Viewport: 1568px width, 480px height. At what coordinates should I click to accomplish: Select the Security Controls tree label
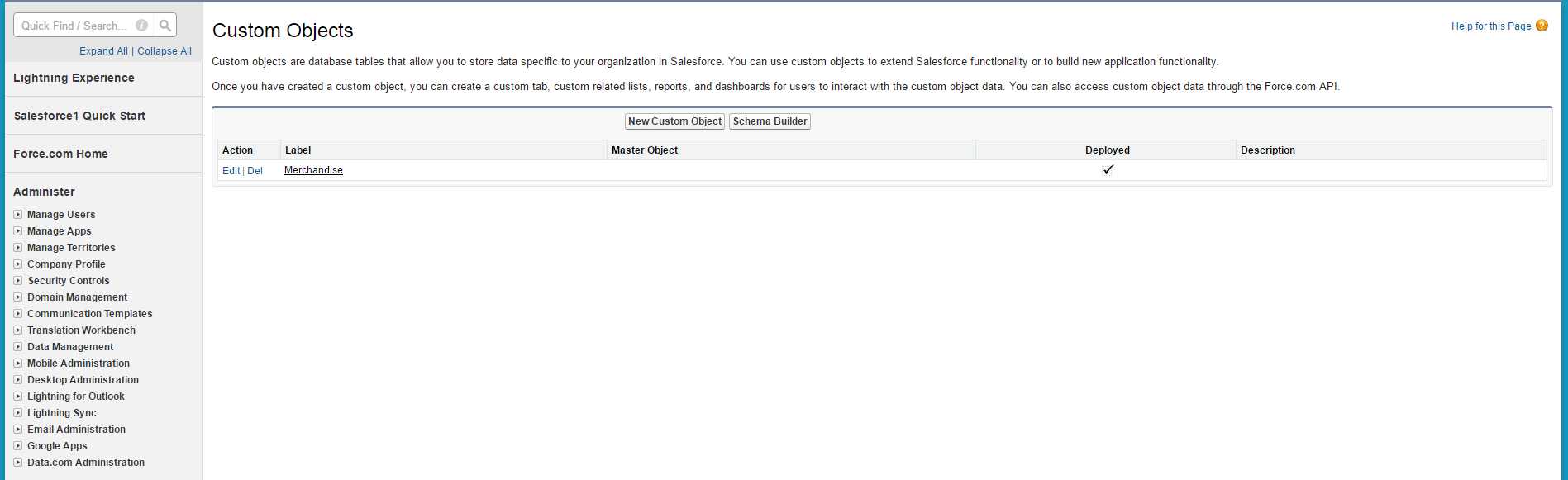click(x=69, y=281)
